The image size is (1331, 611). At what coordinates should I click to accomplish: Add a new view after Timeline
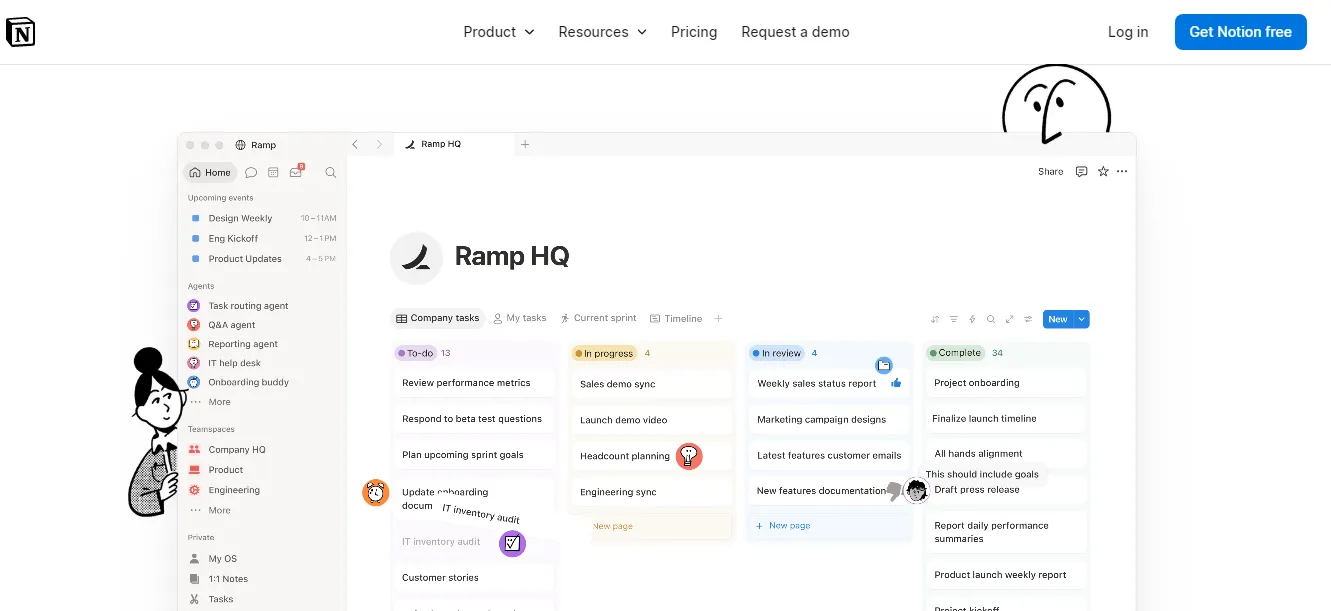(718, 319)
